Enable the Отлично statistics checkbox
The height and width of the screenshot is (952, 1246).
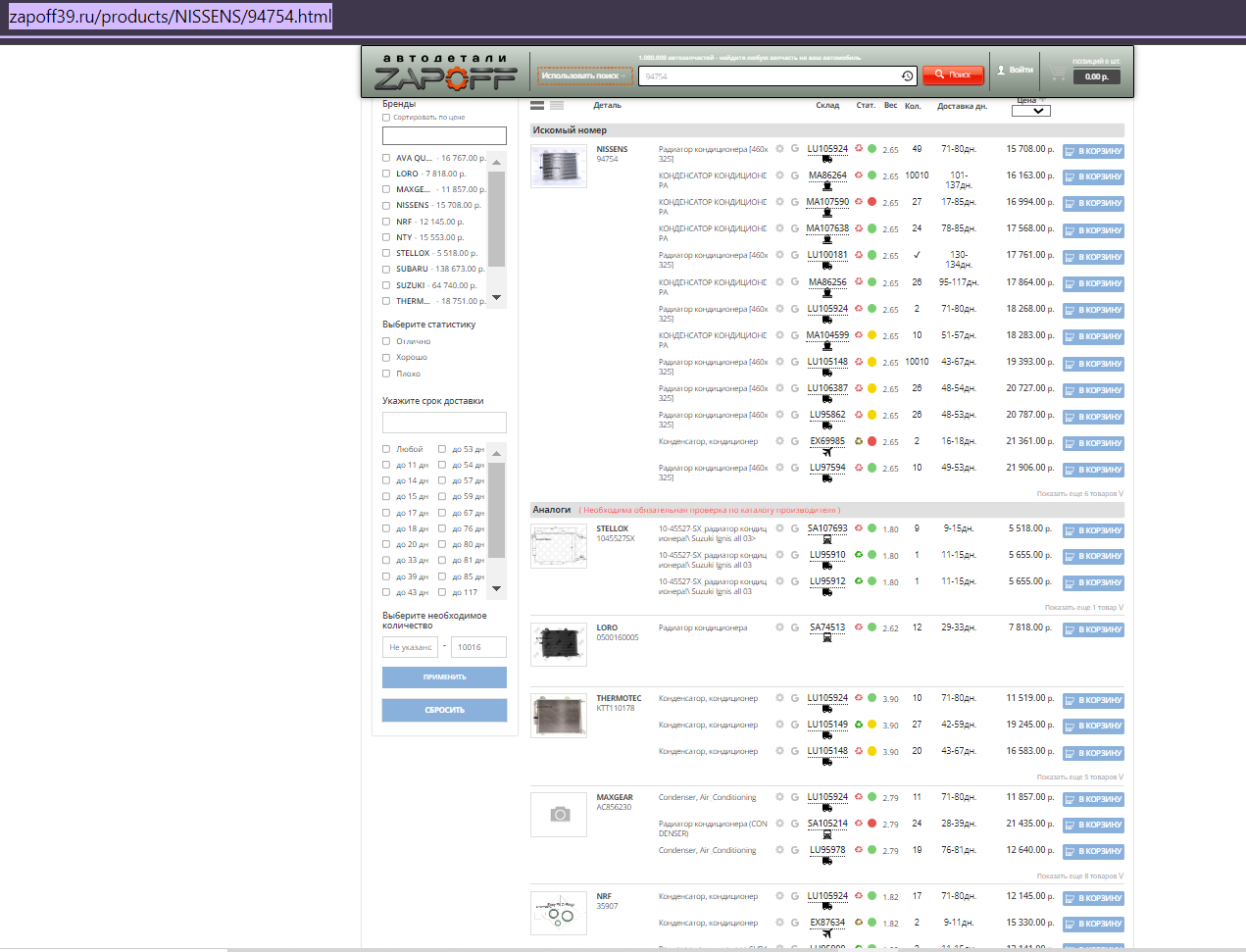pos(386,341)
